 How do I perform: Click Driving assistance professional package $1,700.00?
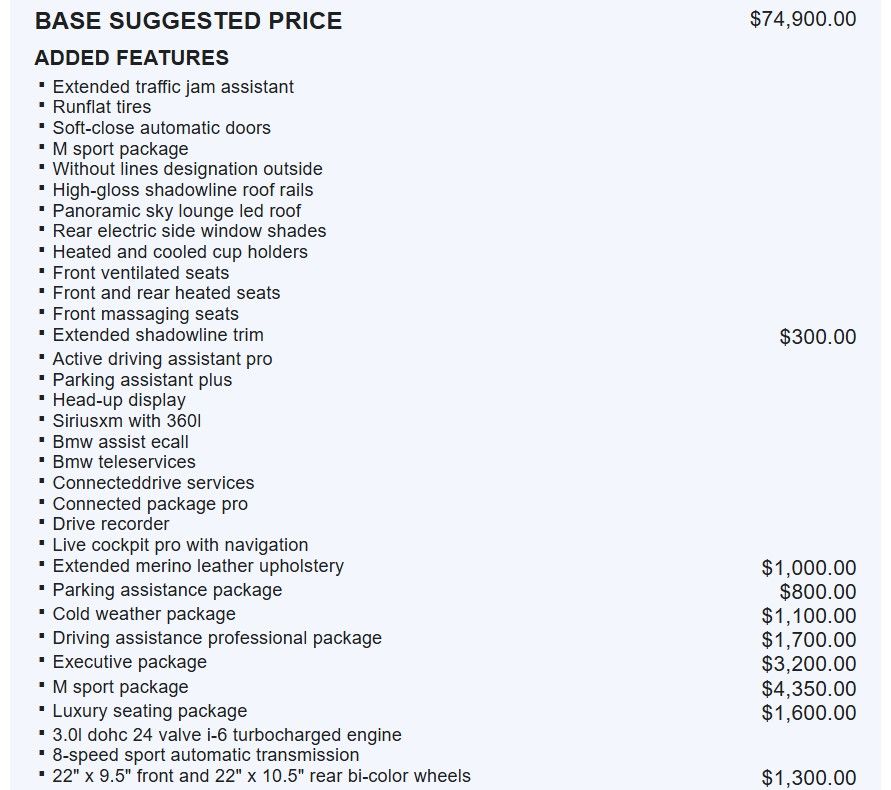809,640
